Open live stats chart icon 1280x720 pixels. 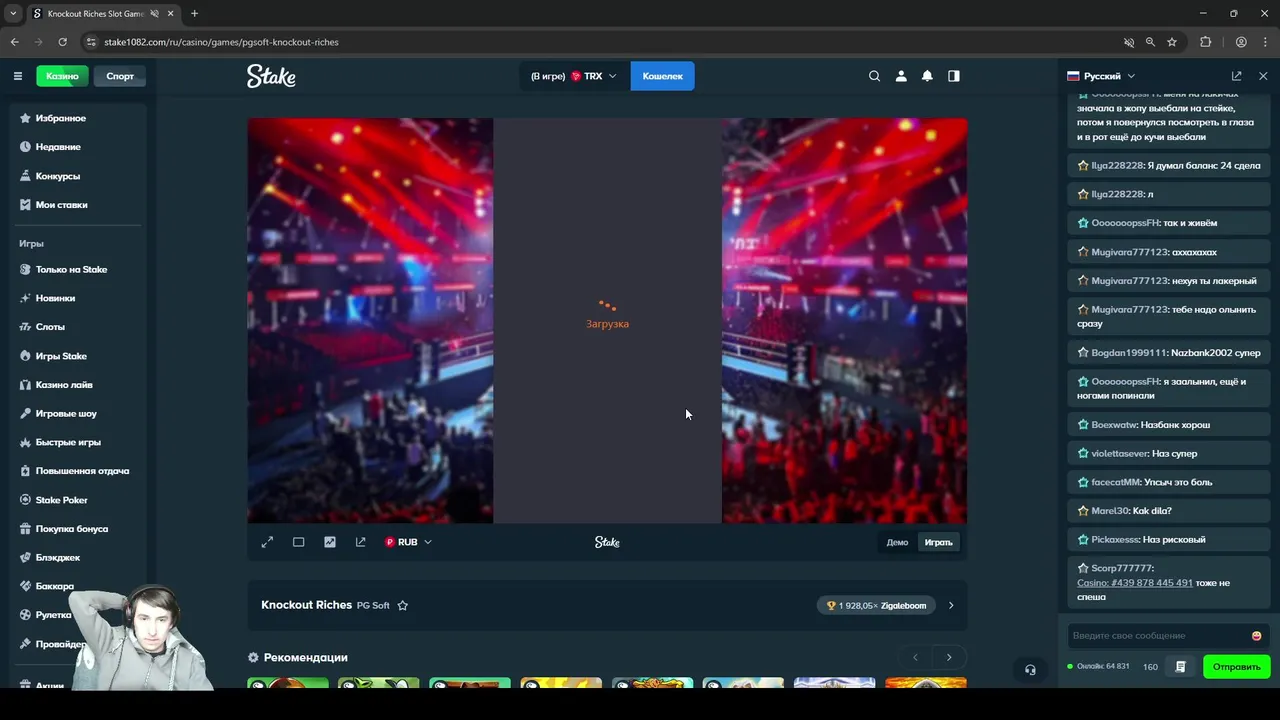tap(330, 542)
